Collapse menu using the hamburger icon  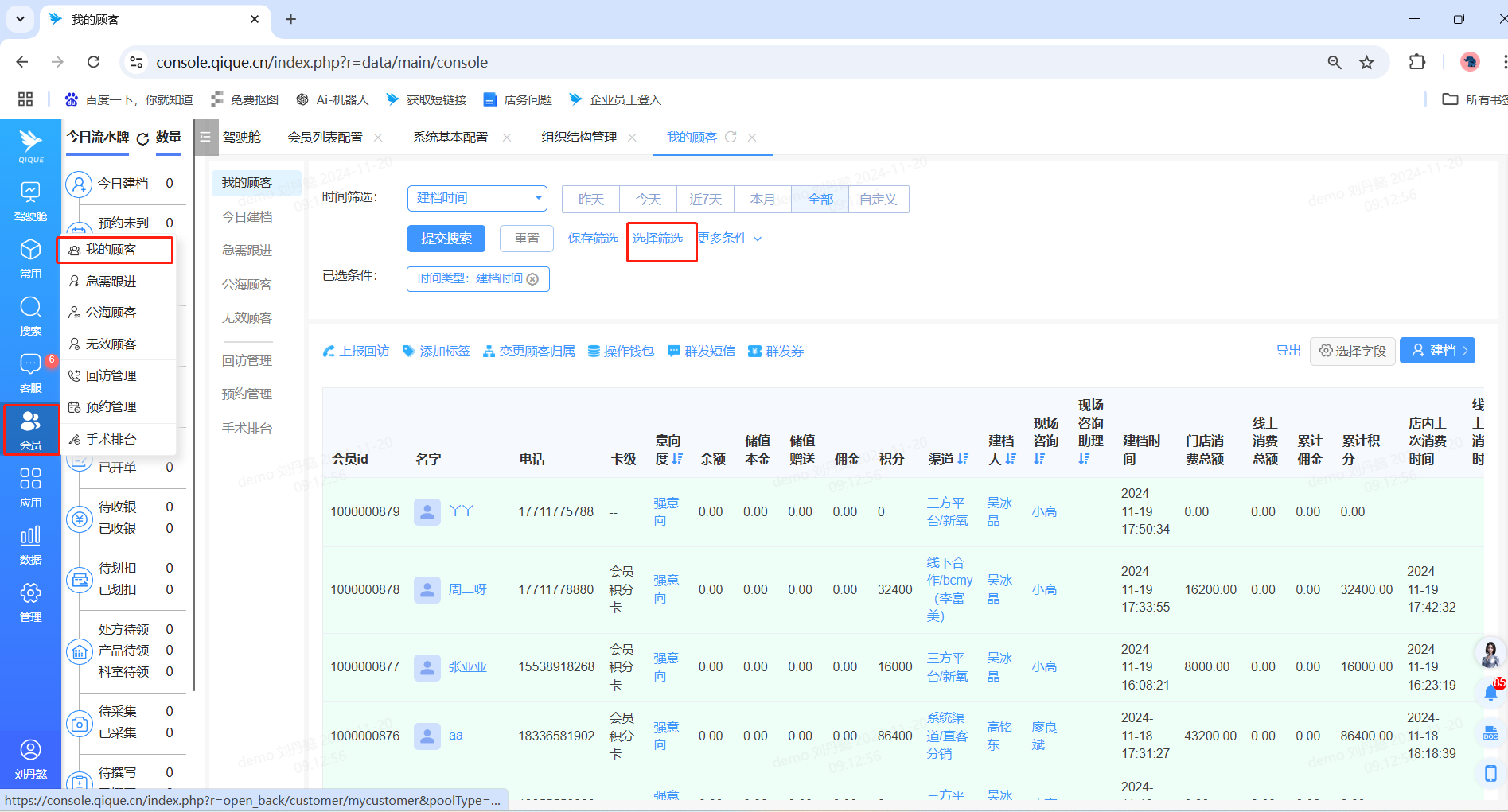tap(205, 138)
